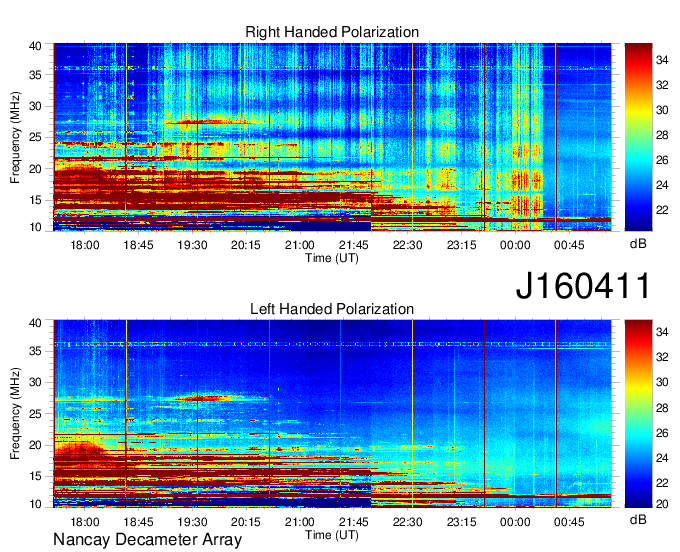Click the 00:45 tick of the right-handed plot
Screen dimensions: 680x552
click(569, 245)
